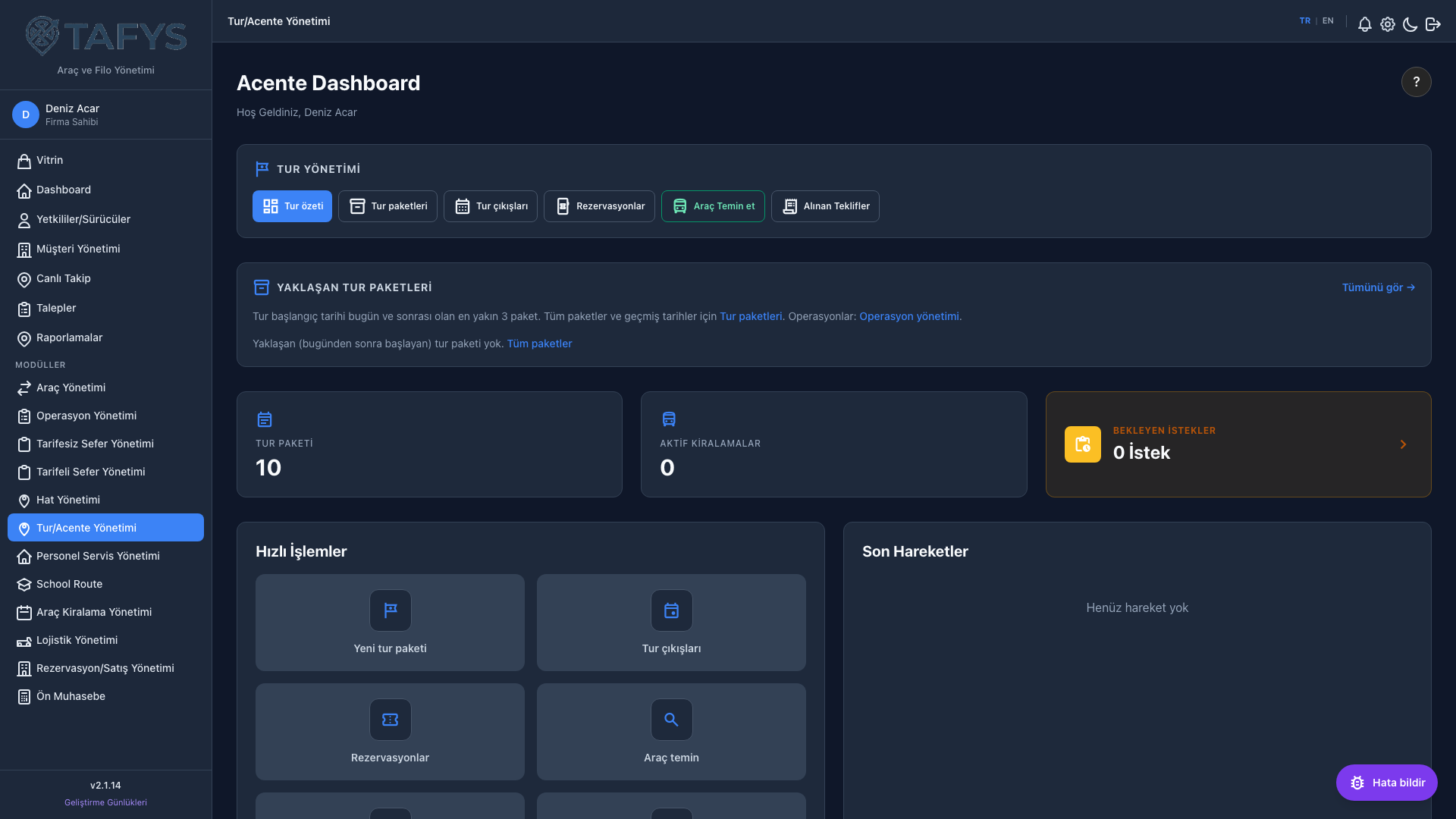Toggle dark mode moon icon
The image size is (1456, 819).
[1410, 24]
